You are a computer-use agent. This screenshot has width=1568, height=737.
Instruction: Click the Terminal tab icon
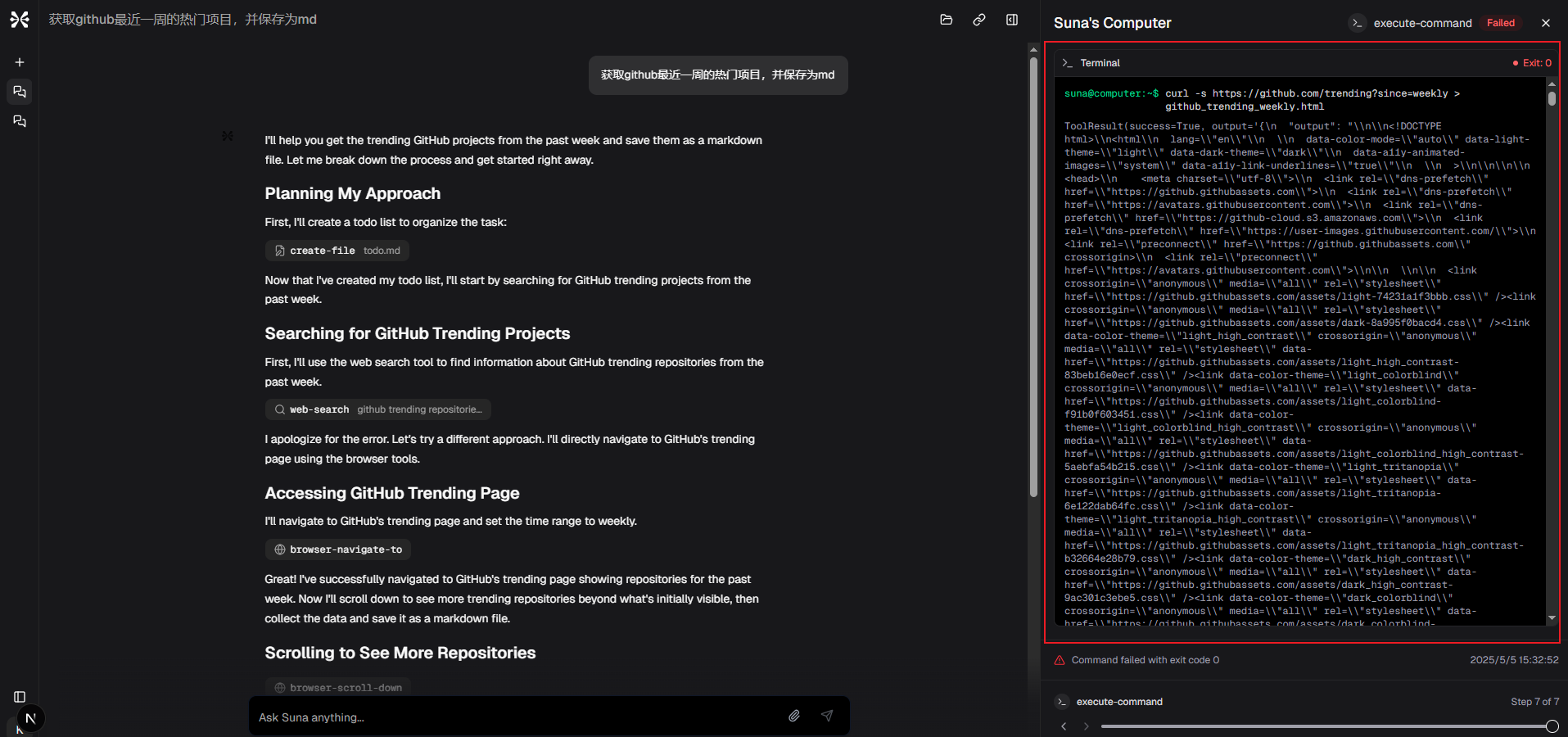[1067, 63]
